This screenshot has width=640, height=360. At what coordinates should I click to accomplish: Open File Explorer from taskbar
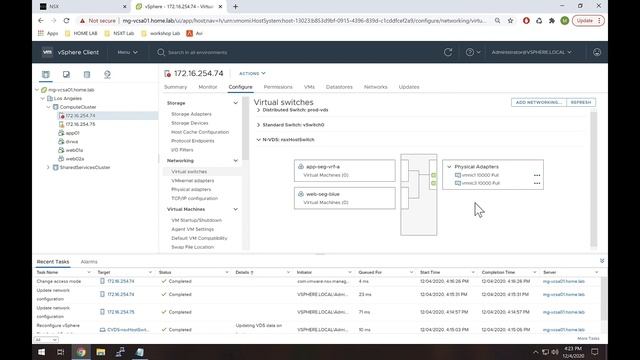100,352
